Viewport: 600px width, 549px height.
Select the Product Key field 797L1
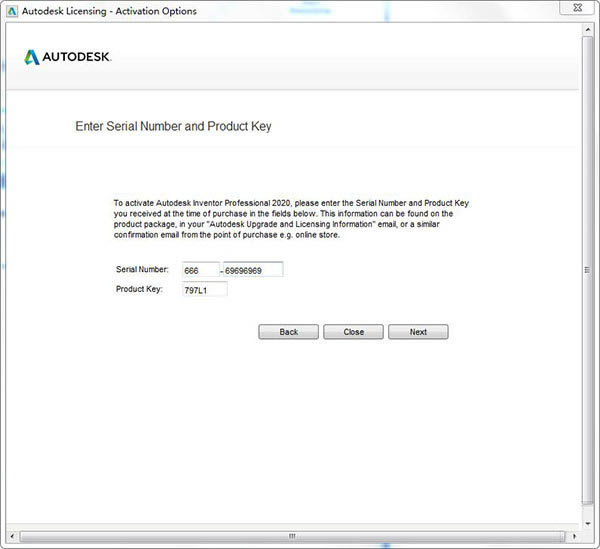(x=205, y=289)
